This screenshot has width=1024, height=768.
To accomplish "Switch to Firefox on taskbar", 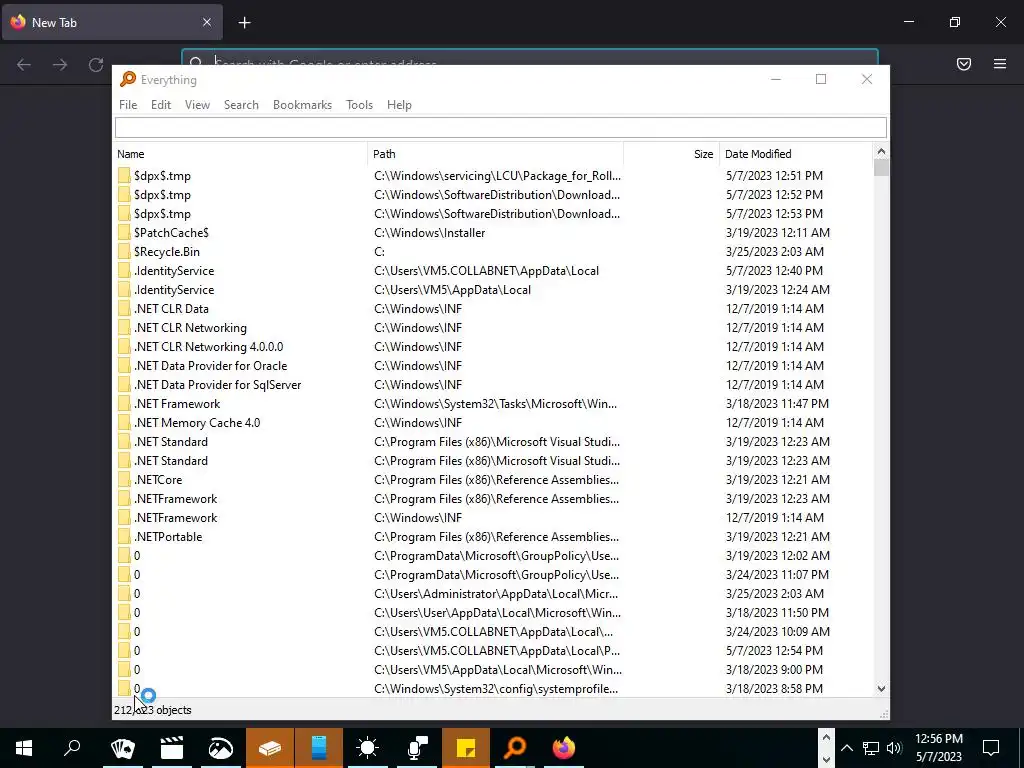I will [x=564, y=748].
